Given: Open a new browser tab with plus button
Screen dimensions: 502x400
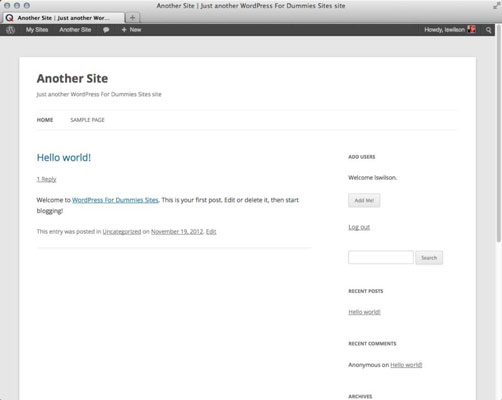Looking at the screenshot, I should click(132, 18).
